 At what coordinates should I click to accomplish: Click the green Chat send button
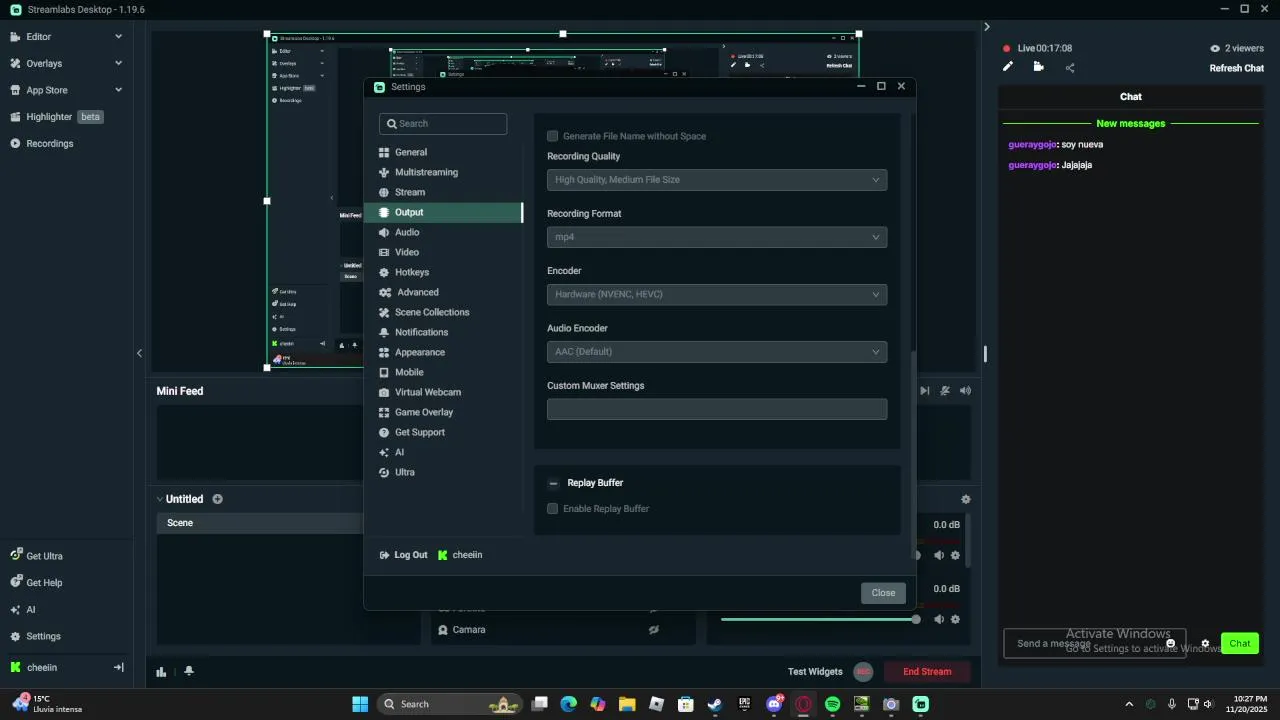[1239, 643]
